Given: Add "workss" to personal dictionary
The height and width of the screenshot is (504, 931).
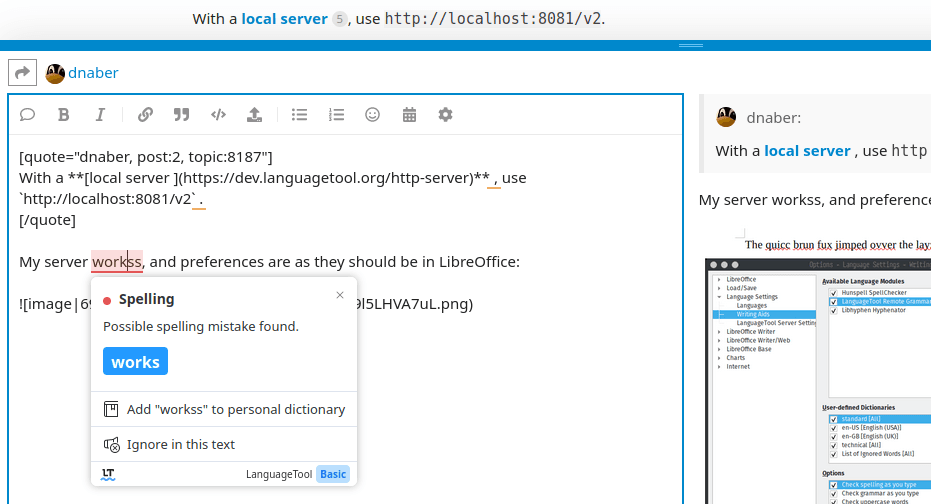Looking at the screenshot, I should 224,410.
